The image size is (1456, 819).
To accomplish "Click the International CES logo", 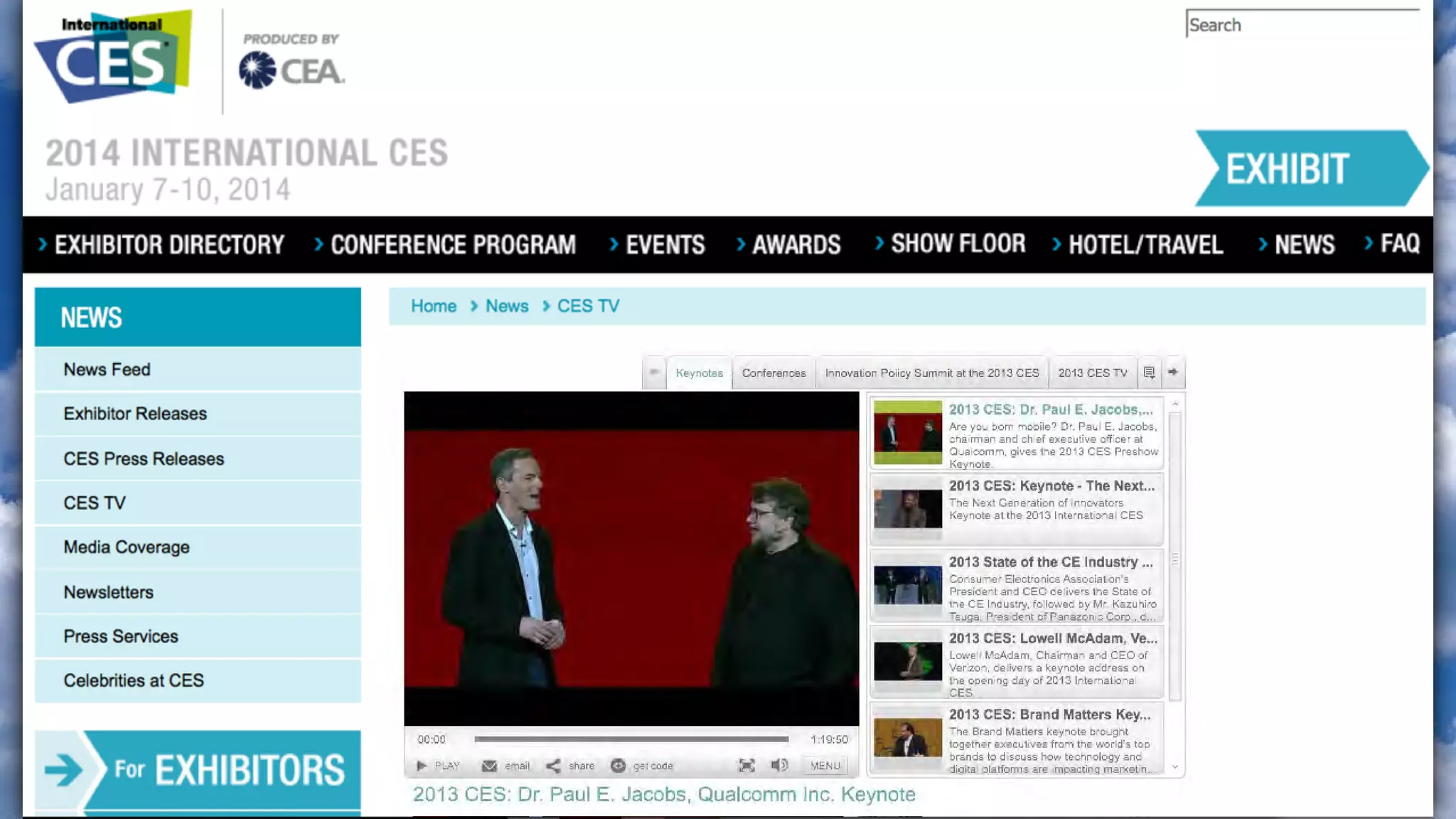I will 114,57.
